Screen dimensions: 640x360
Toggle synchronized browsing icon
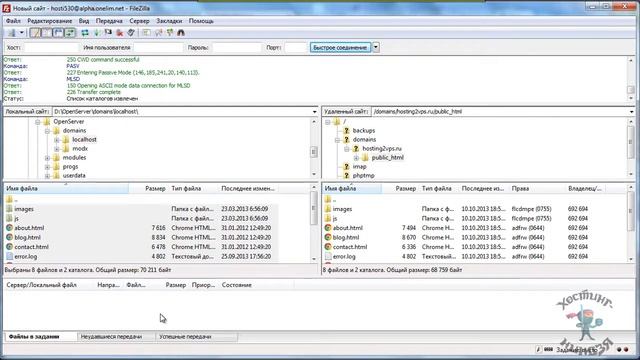tap(169, 33)
